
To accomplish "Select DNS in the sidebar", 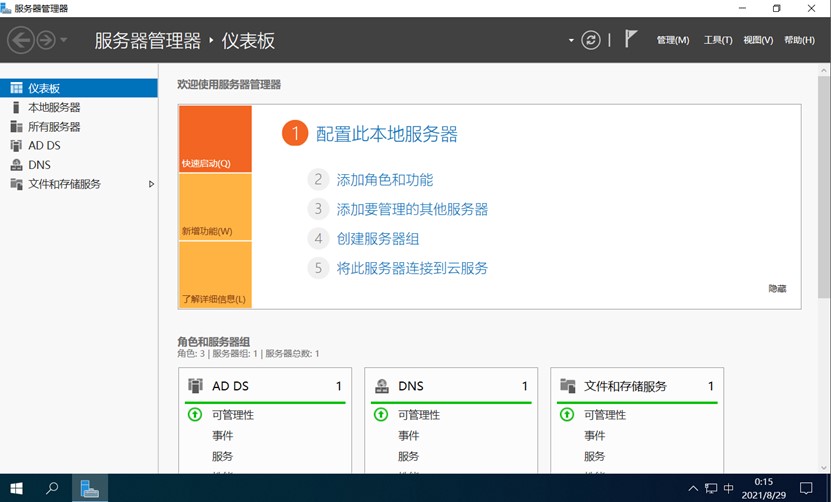I will point(78,165).
